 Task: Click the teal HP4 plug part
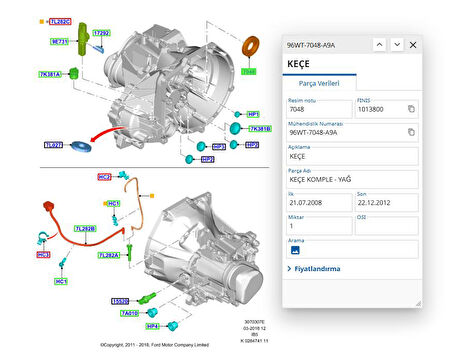tap(172, 325)
